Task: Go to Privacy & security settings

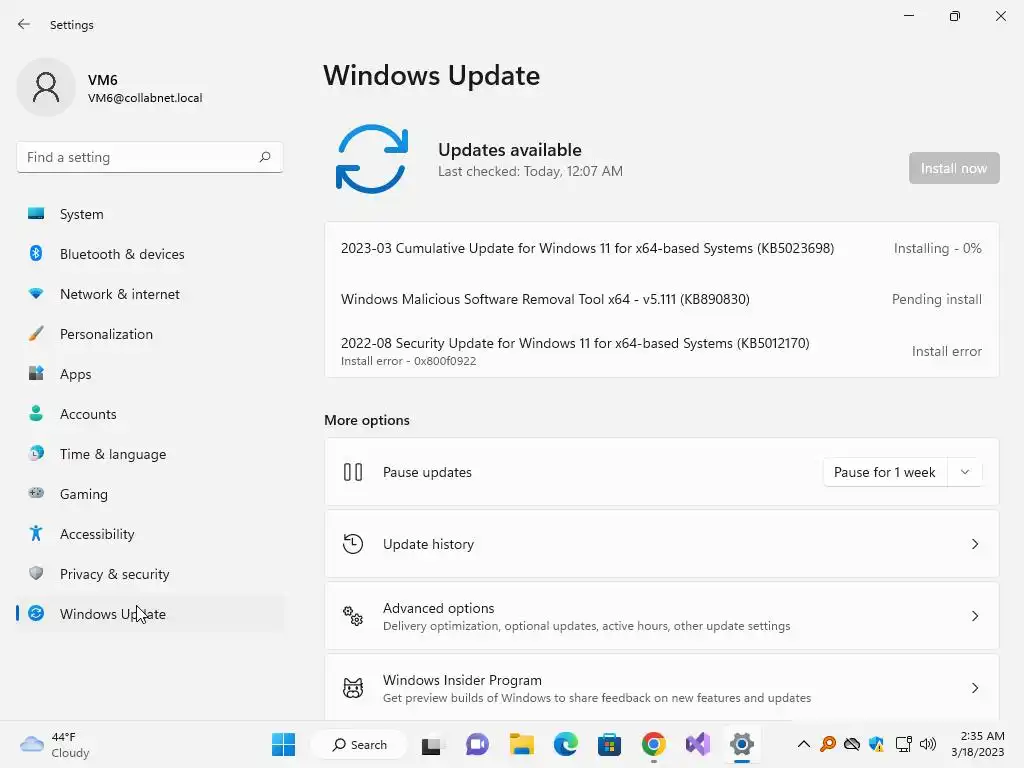Action: pyautogui.click(x=150, y=573)
